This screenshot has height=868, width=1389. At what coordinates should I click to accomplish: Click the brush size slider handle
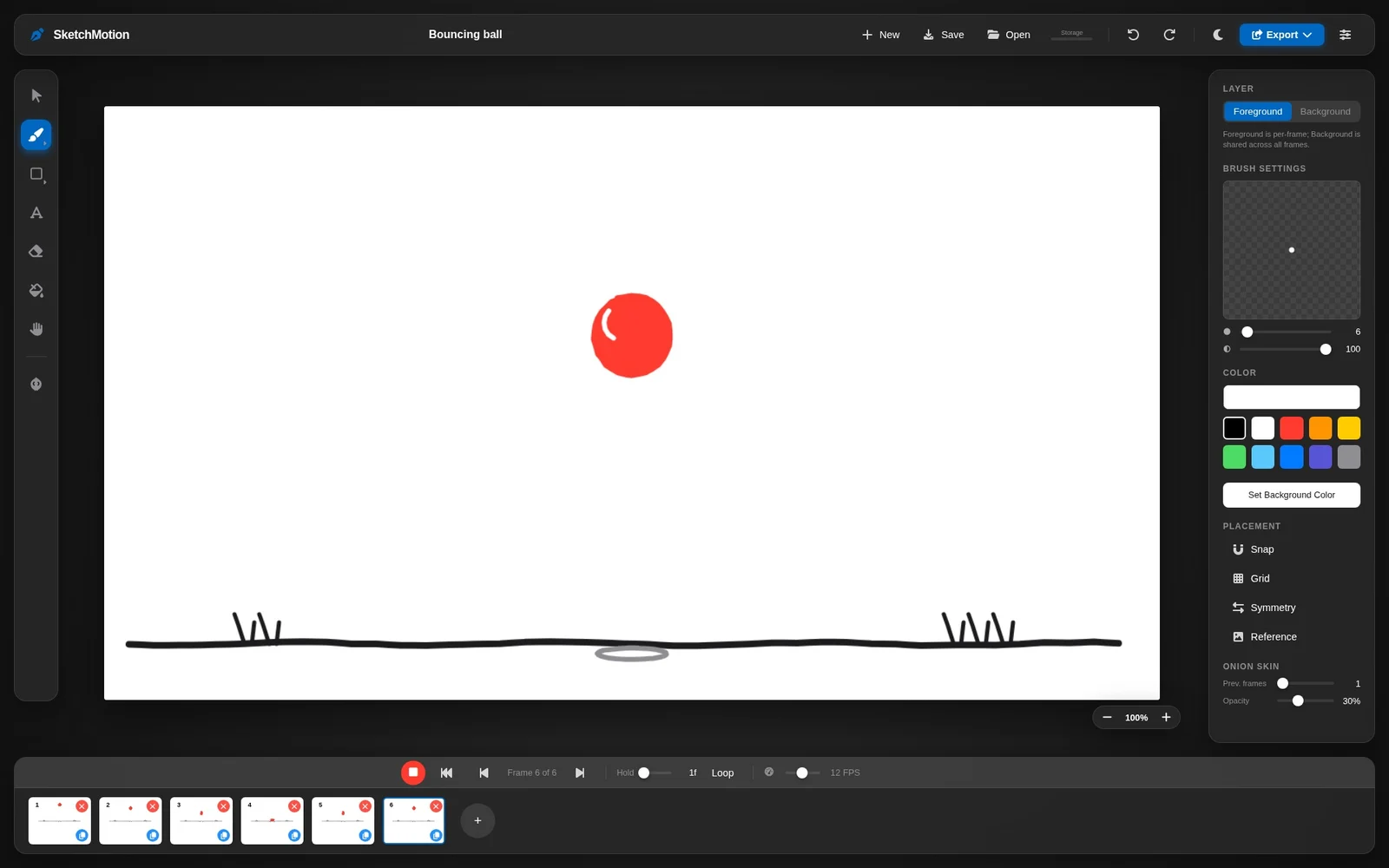point(1247,332)
